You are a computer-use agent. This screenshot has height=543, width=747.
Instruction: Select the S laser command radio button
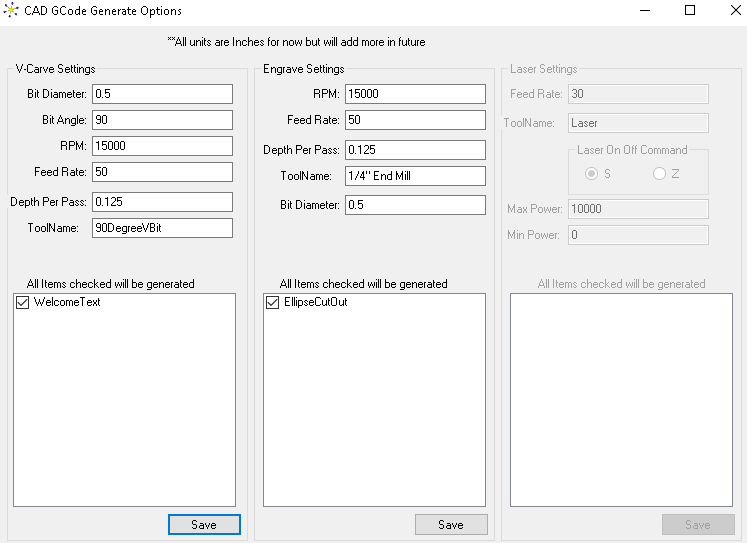pos(591,174)
